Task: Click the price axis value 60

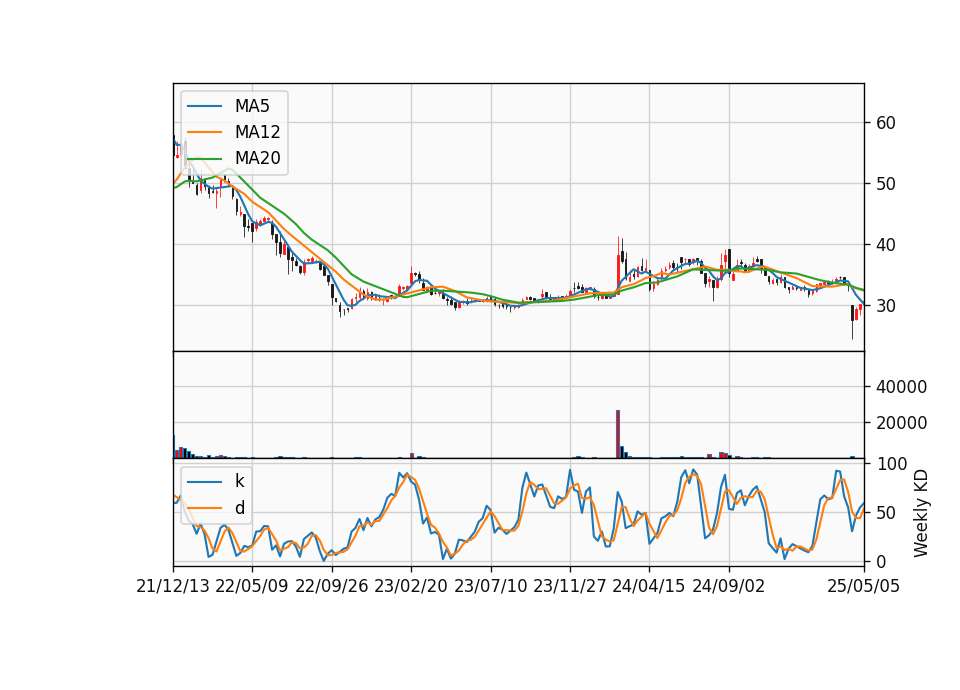Action: point(886,123)
